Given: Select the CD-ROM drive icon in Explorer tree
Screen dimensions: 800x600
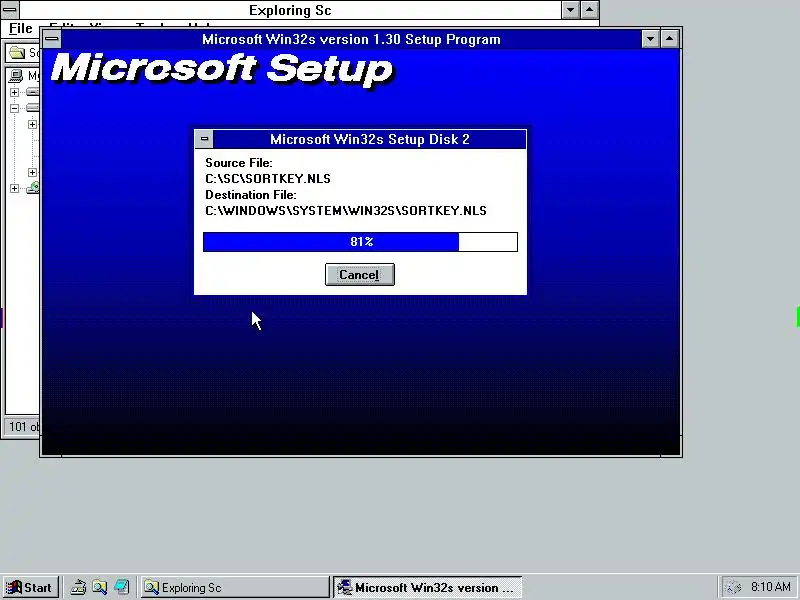Looking at the screenshot, I should click(x=33, y=188).
